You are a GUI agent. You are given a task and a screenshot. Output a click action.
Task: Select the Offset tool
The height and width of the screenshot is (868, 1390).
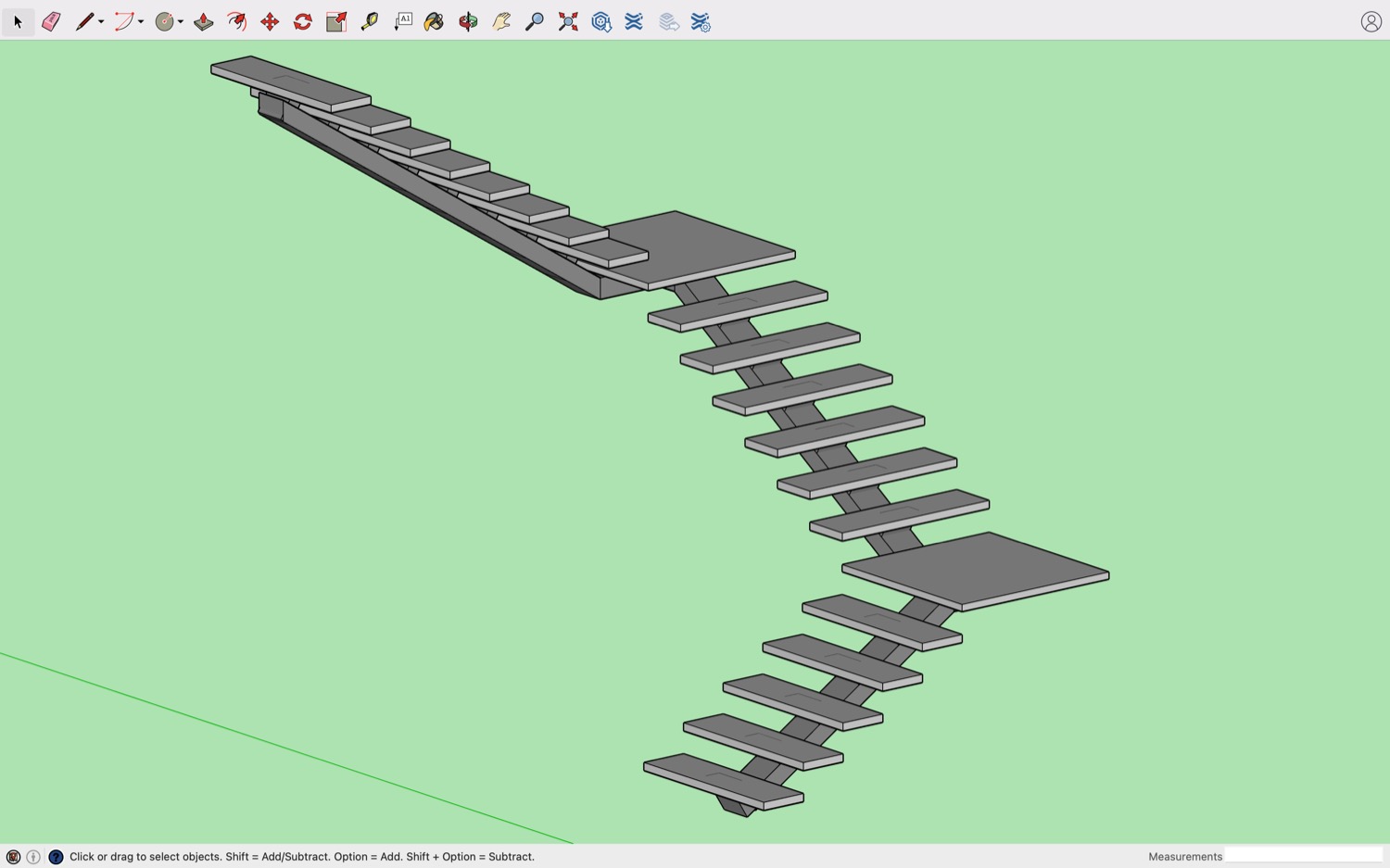click(x=237, y=21)
